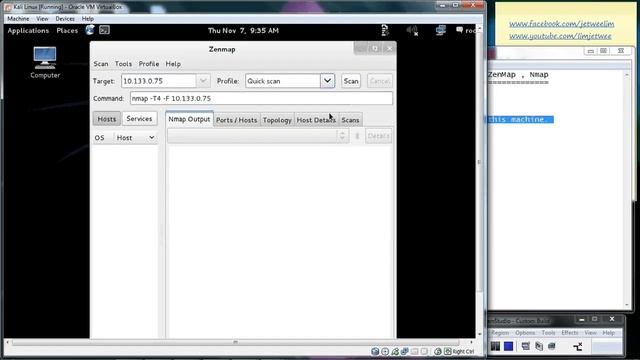This screenshot has width=640, height=360.
Task: Open the Iceweasel browser launcher icon
Action: pos(90,30)
